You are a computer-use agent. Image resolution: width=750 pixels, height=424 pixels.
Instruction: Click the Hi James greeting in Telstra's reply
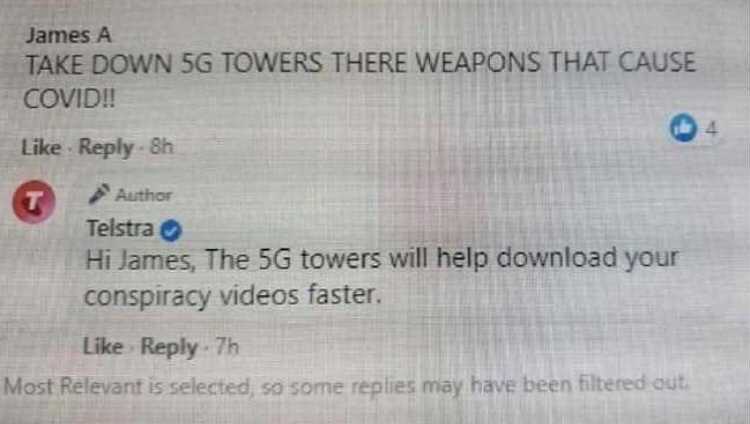pos(140,260)
